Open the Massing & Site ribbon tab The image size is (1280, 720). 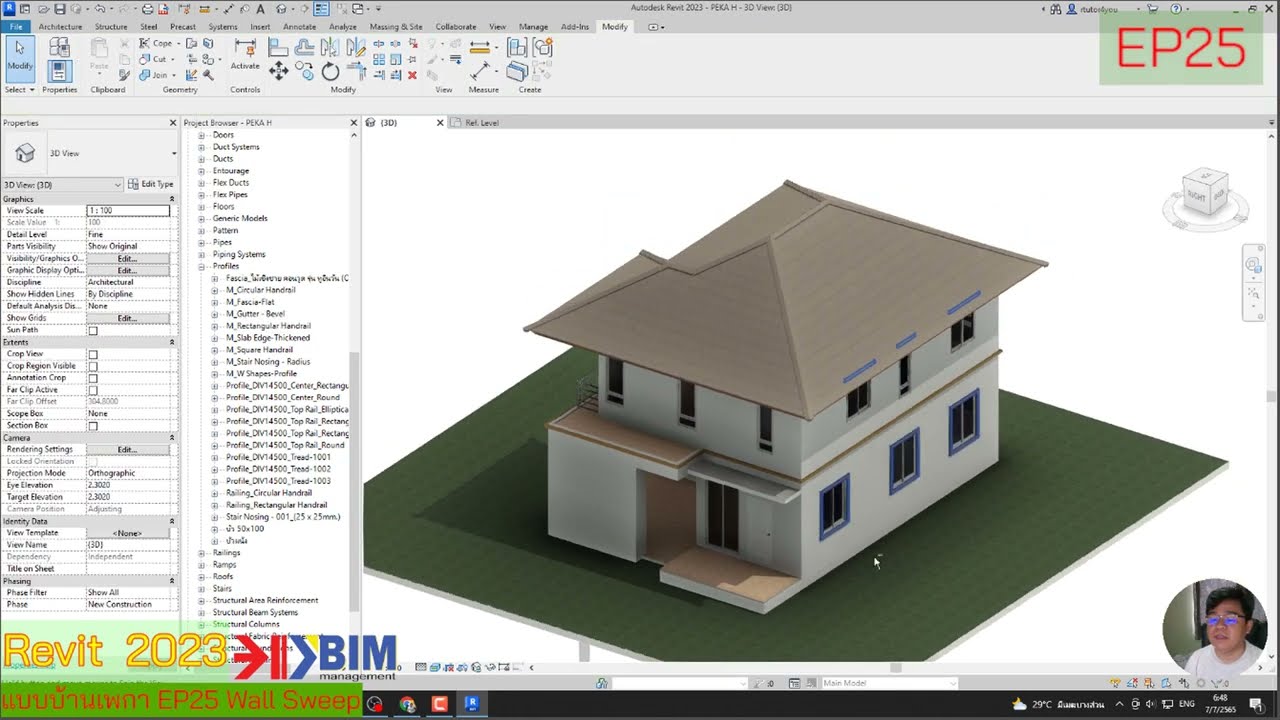pos(396,27)
